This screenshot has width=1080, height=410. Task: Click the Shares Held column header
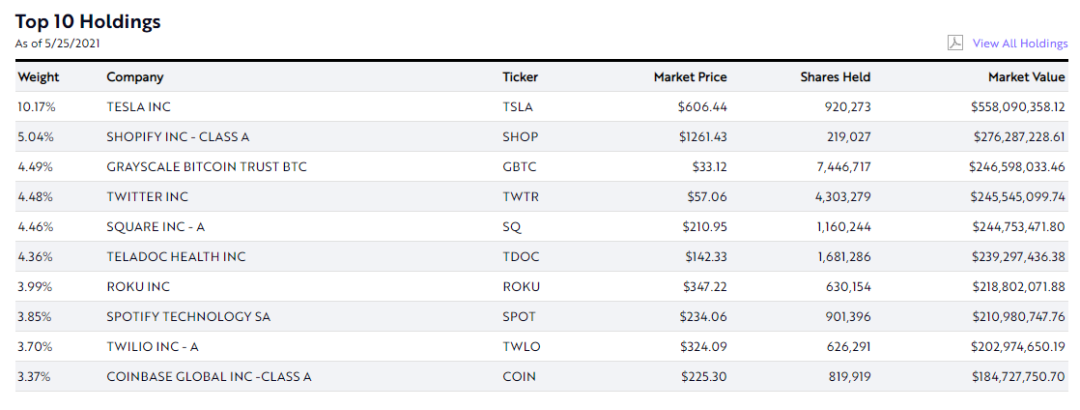[x=835, y=77]
